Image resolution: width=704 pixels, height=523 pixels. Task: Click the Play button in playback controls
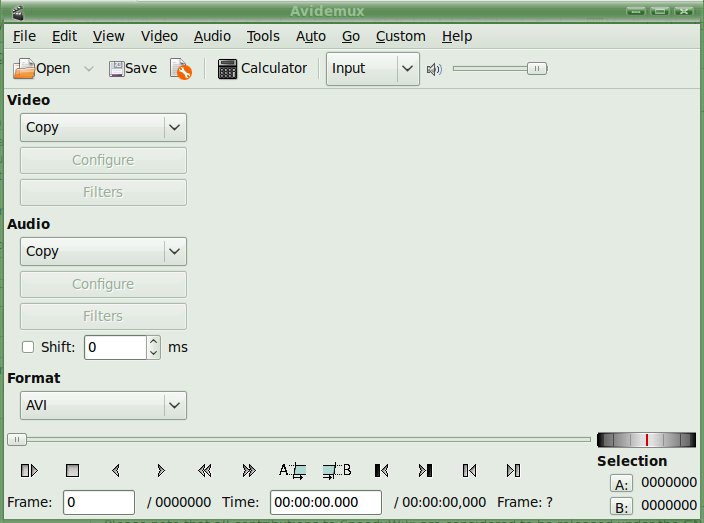29,470
